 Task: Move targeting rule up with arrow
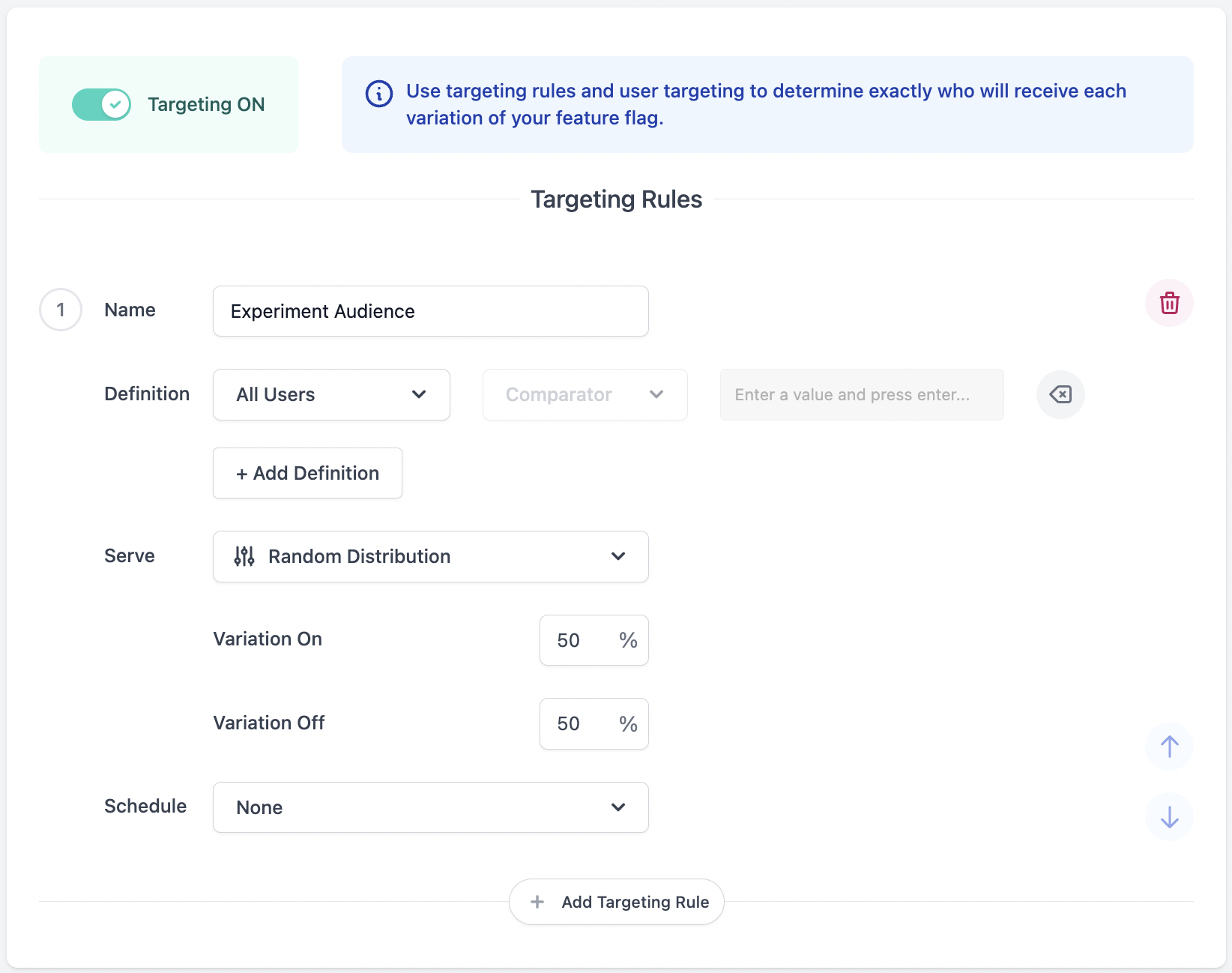coord(1169,747)
